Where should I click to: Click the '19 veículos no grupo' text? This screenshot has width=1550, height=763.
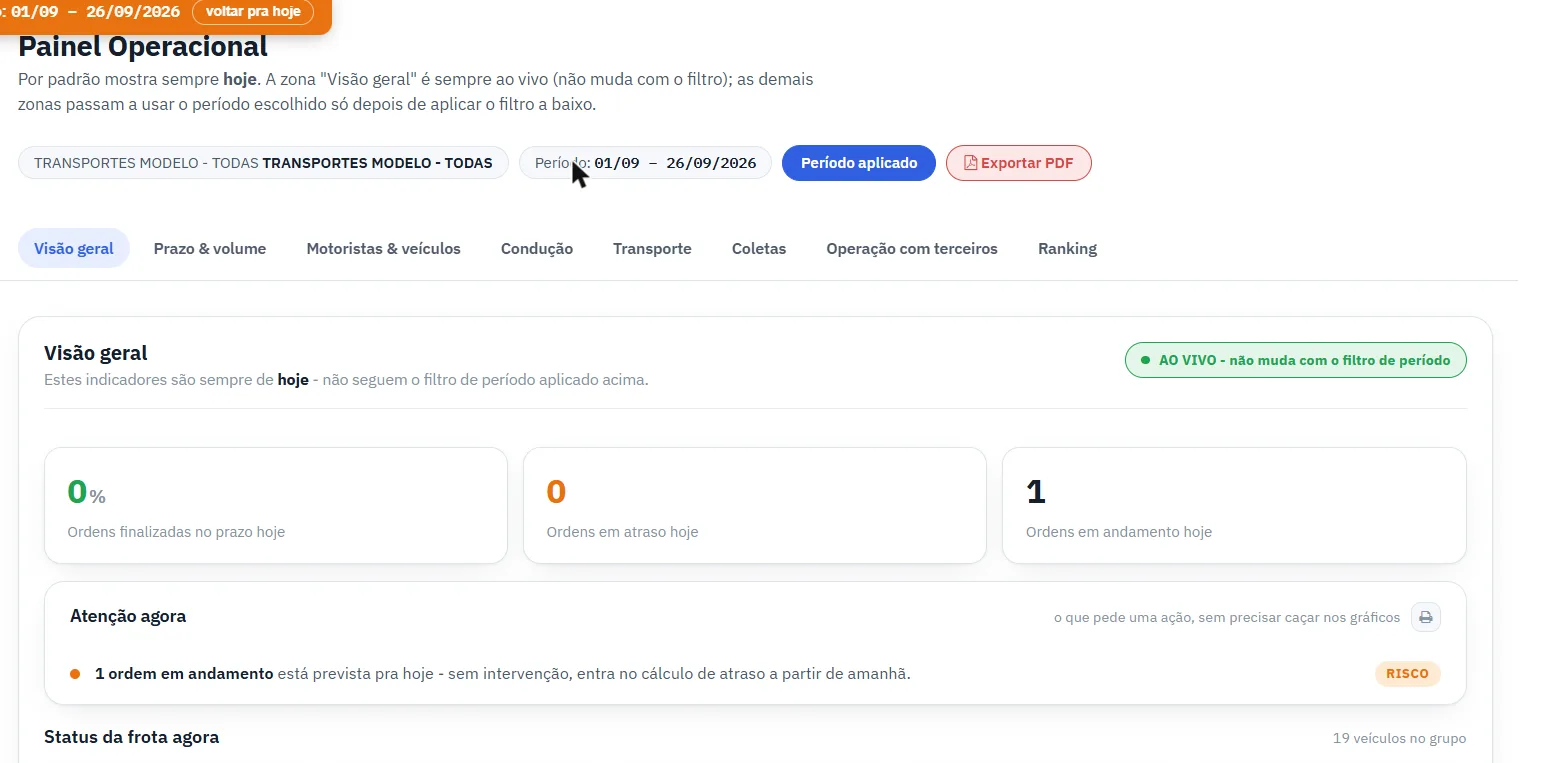coord(1399,738)
